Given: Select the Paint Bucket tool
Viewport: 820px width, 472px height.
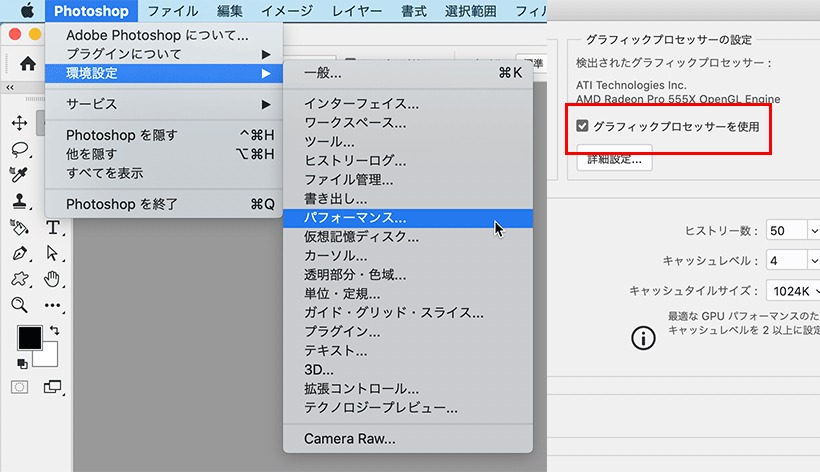Looking at the screenshot, I should [x=19, y=227].
